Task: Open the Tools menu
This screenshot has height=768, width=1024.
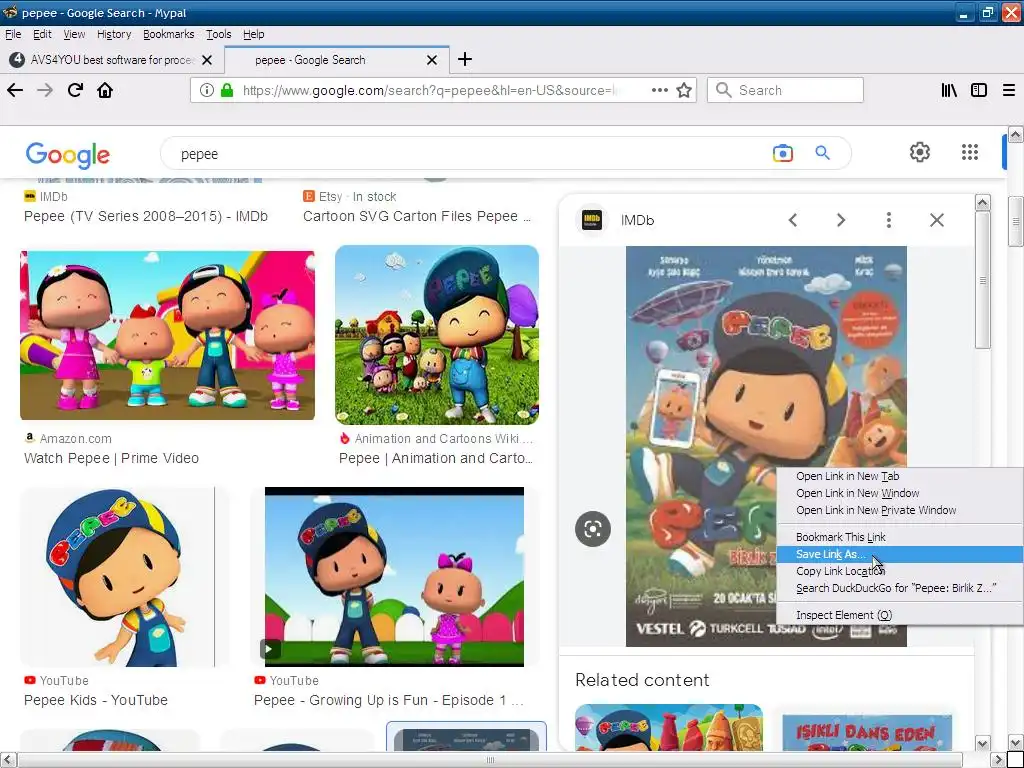Action: (218, 34)
